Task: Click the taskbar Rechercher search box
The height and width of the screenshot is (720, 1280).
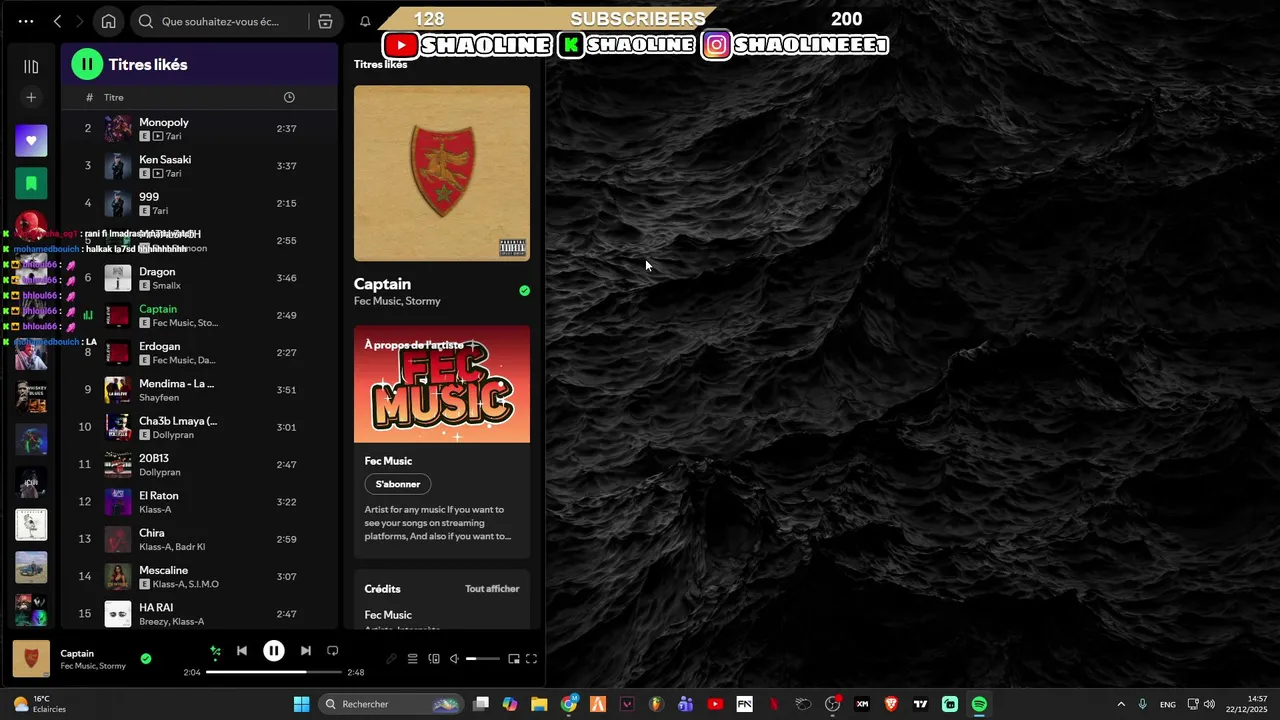Action: click(x=391, y=704)
